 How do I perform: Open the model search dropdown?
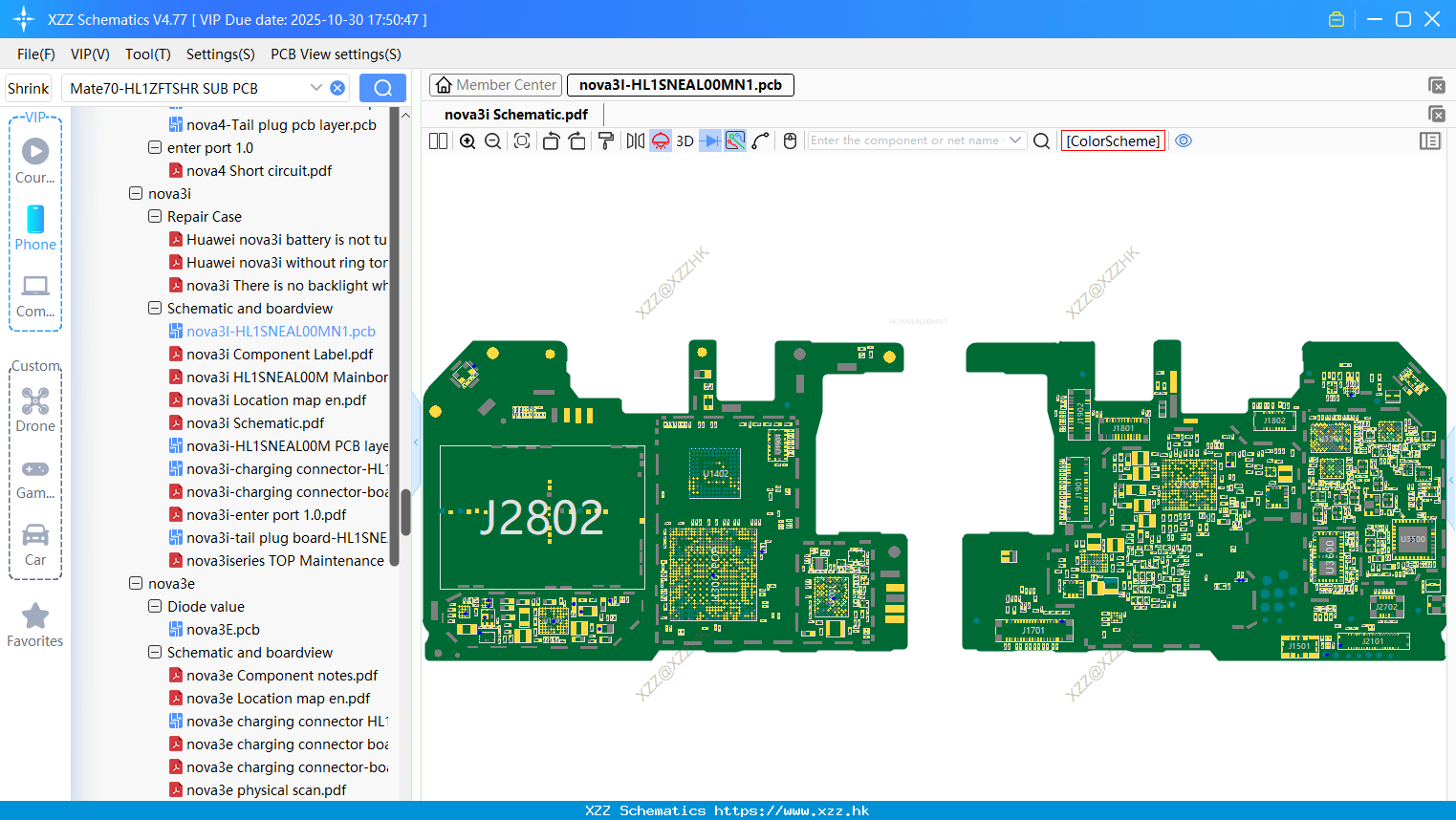pyautogui.click(x=315, y=88)
